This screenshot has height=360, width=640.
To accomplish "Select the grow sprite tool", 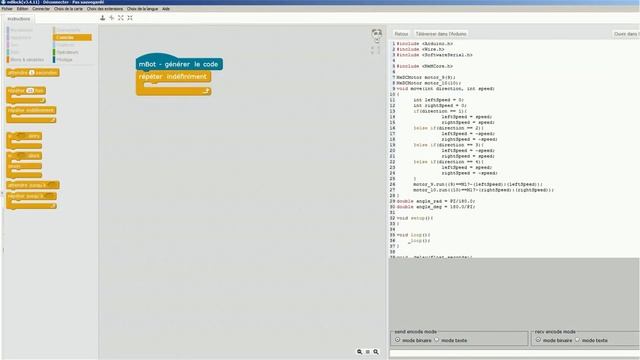I will [x=121, y=18].
